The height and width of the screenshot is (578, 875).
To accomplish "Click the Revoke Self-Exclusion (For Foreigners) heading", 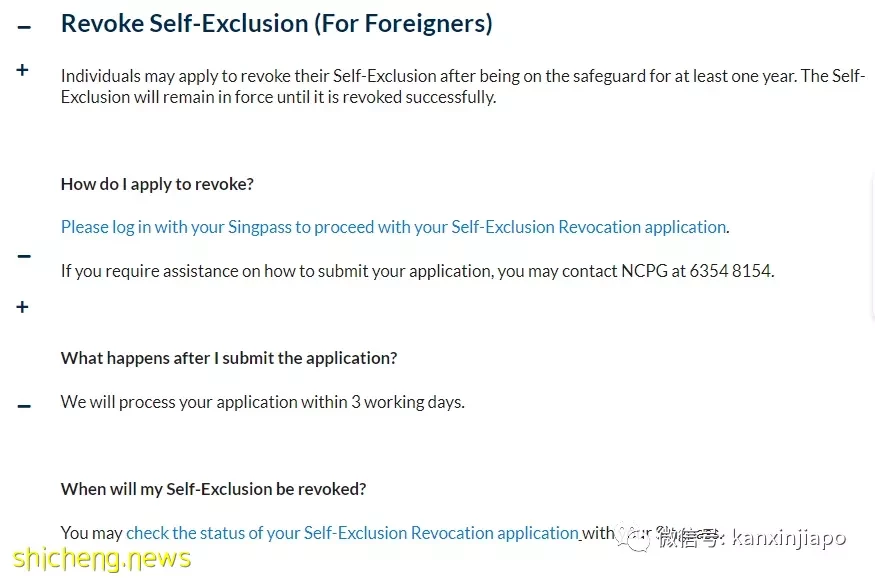I will pos(277,24).
